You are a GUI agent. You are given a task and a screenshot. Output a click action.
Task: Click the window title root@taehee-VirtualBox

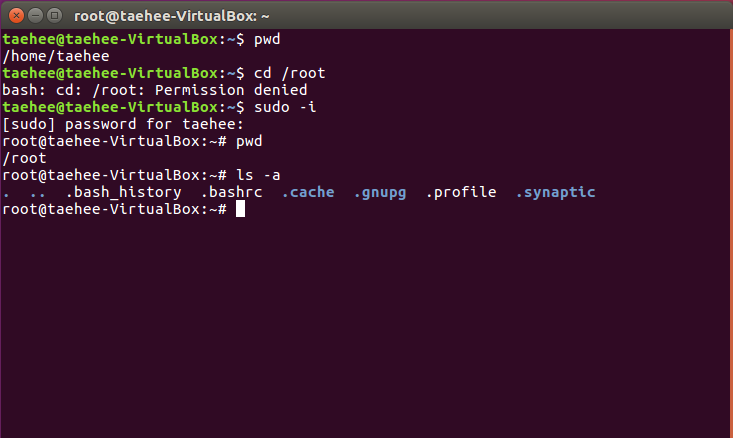(172, 16)
